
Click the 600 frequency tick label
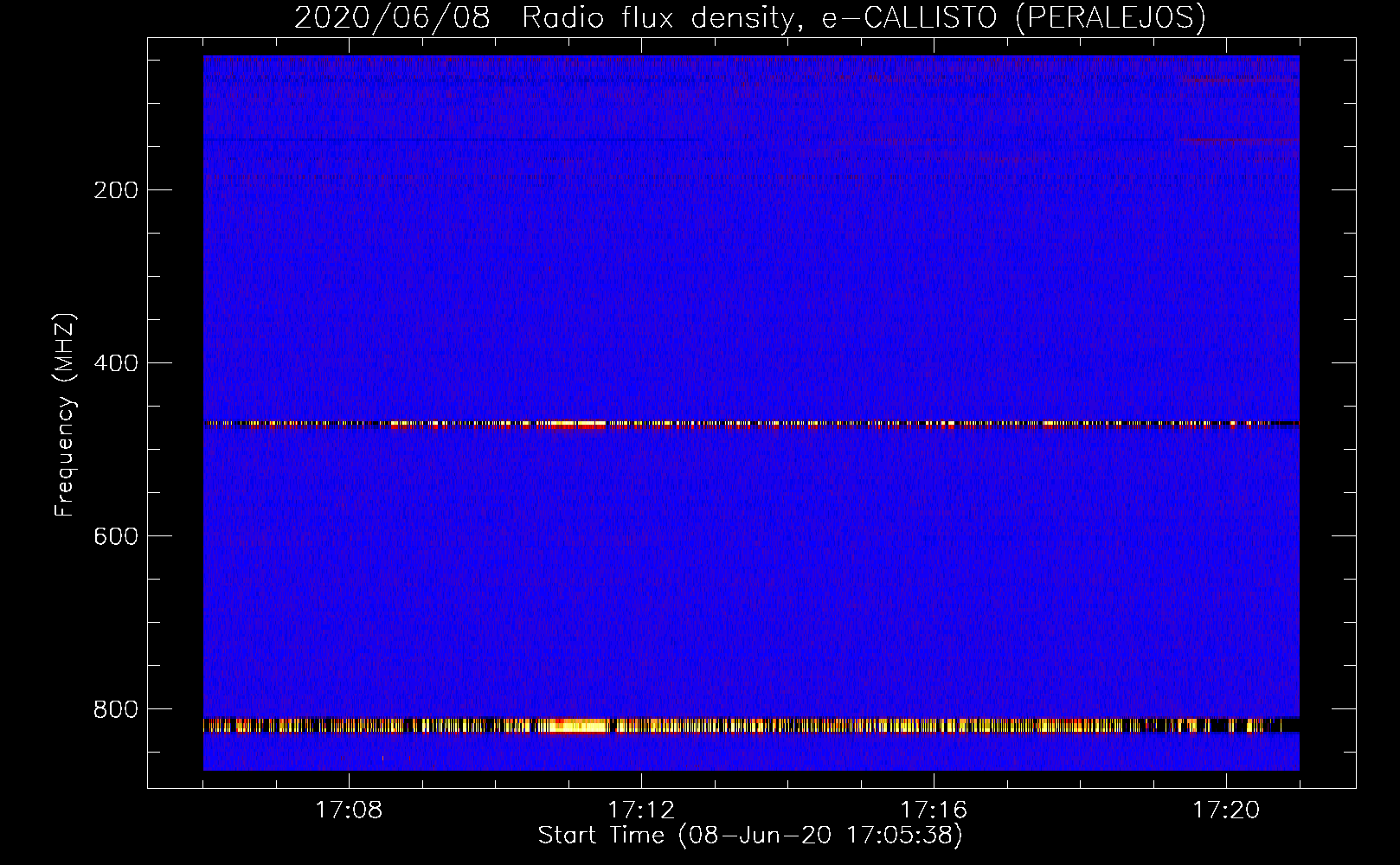tap(116, 536)
